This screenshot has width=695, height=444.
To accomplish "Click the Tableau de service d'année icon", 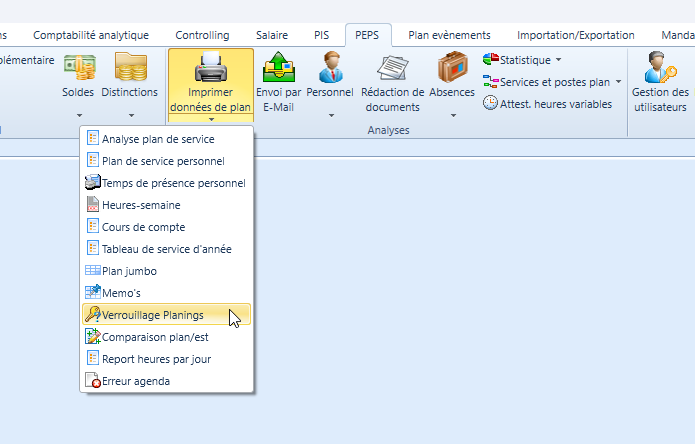I will pyautogui.click(x=93, y=248).
